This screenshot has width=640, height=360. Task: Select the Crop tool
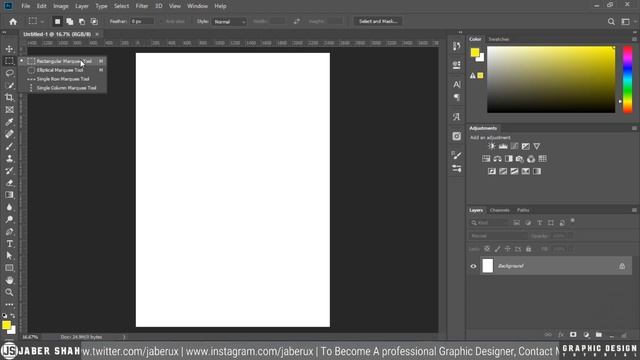tap(9, 98)
